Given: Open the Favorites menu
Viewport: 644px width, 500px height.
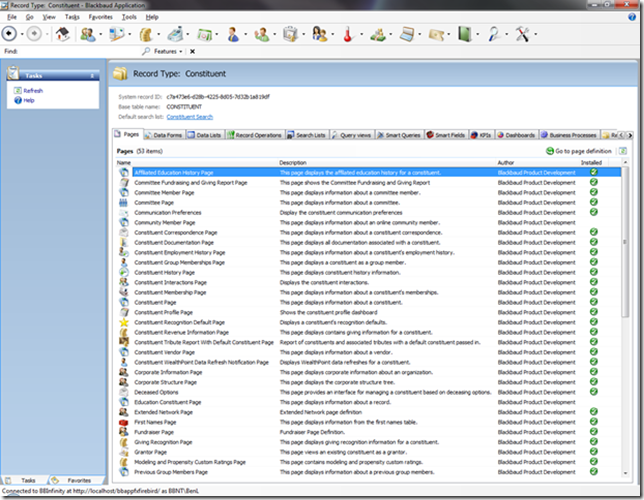Looking at the screenshot, I should [101, 17].
